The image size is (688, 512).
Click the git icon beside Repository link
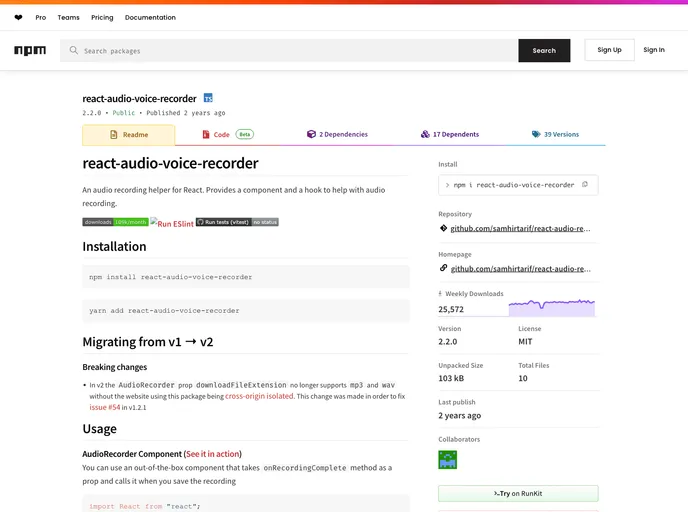pos(443,228)
